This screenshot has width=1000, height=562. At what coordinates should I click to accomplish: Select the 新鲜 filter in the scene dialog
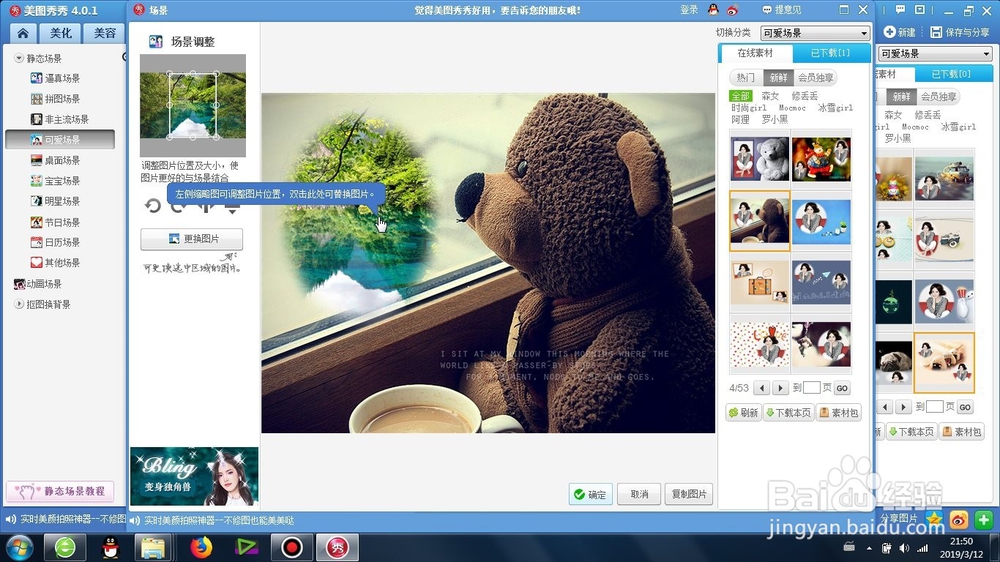click(778, 77)
